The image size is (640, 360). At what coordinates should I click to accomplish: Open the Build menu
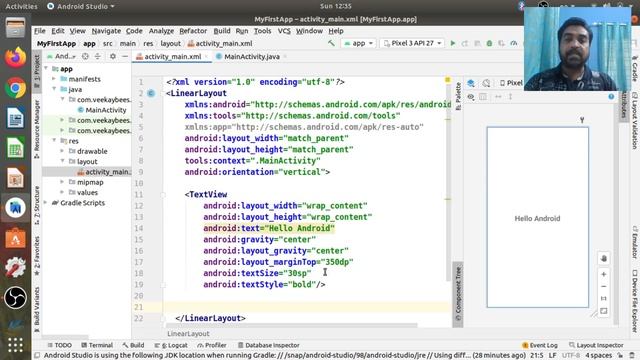point(222,31)
